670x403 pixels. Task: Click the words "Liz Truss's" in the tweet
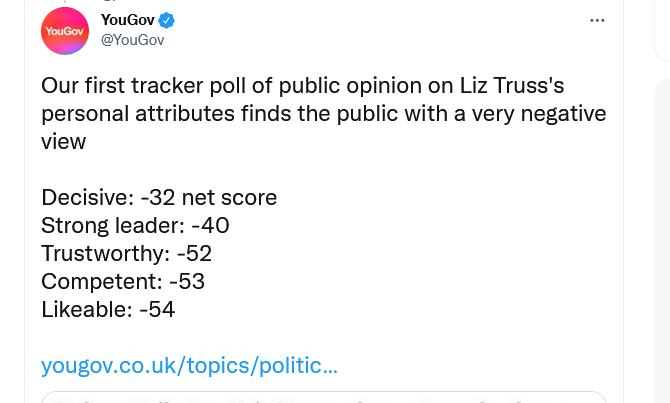(512, 85)
